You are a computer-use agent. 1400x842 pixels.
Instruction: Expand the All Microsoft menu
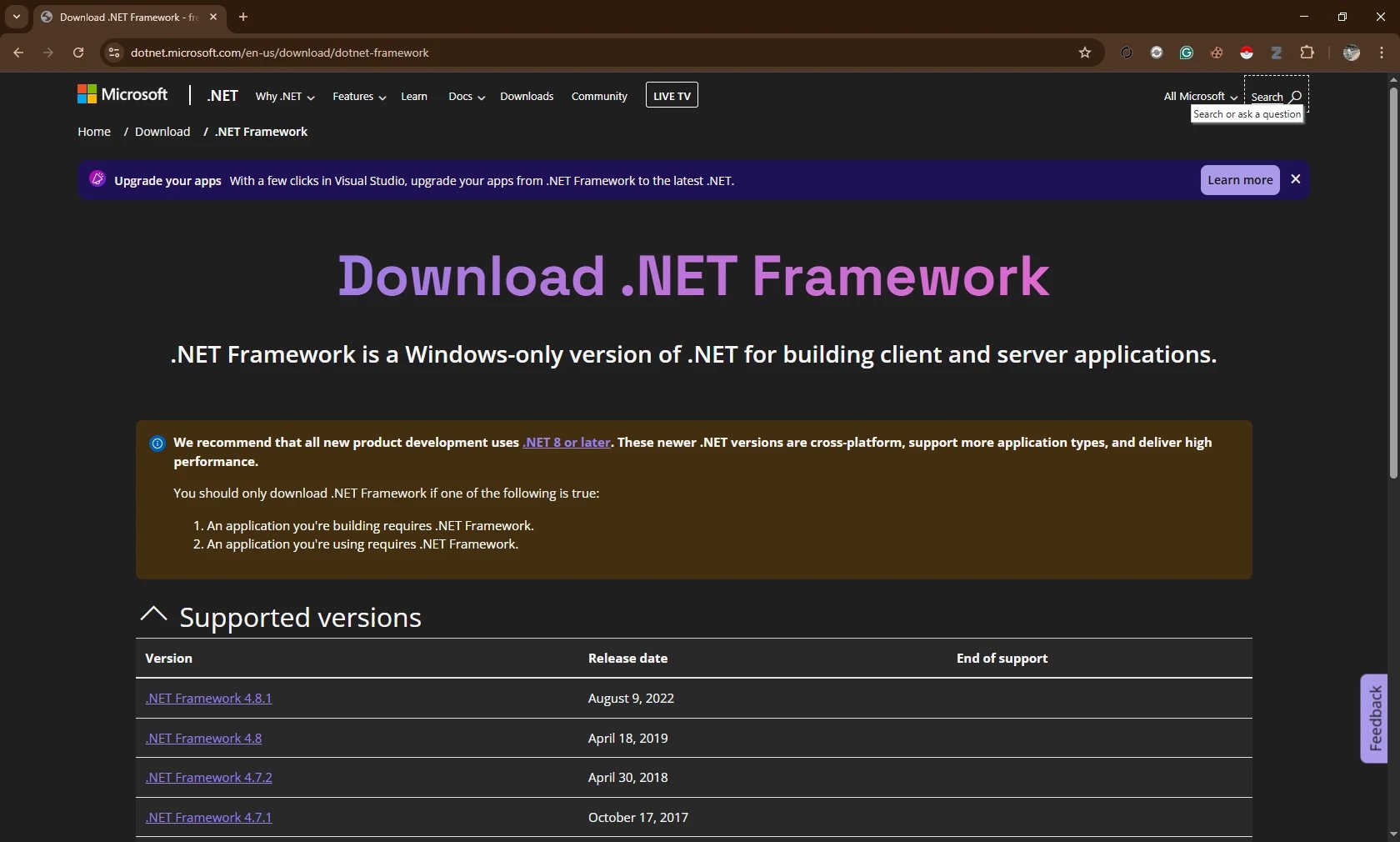(1200, 97)
